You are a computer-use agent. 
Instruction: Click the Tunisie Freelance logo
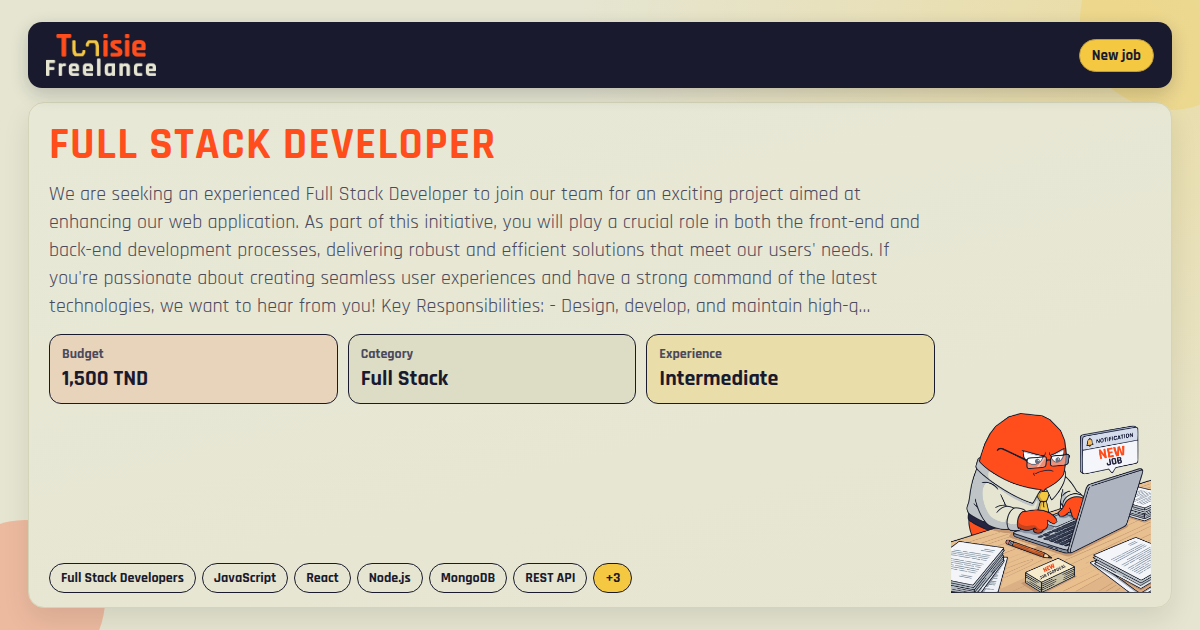[x=101, y=55]
